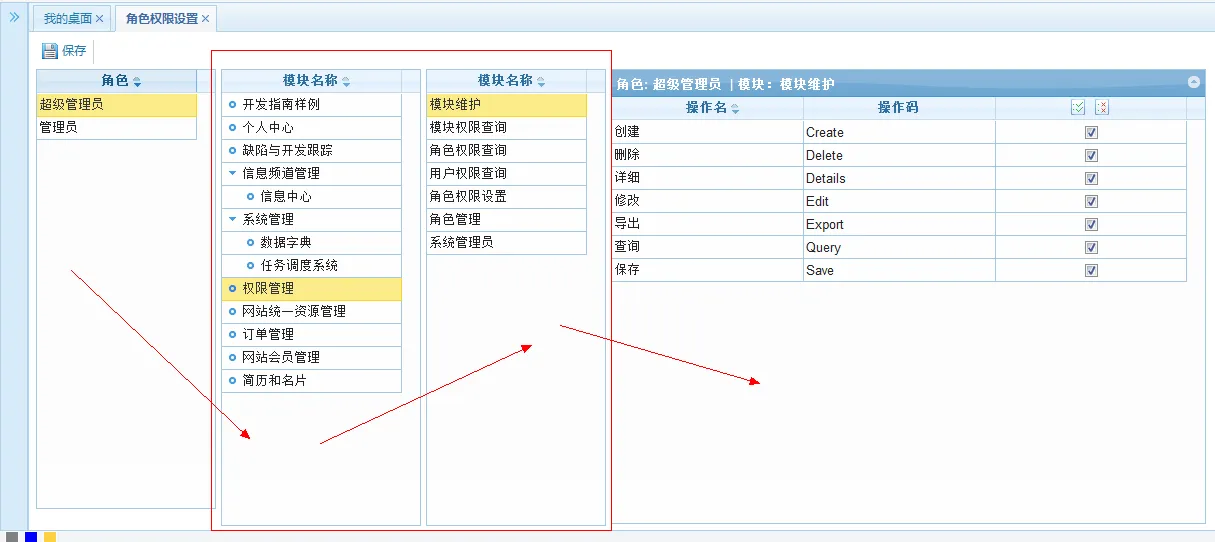The height and width of the screenshot is (542, 1215).
Task: Select the 角色权限设置 module list row
Action: [507, 196]
